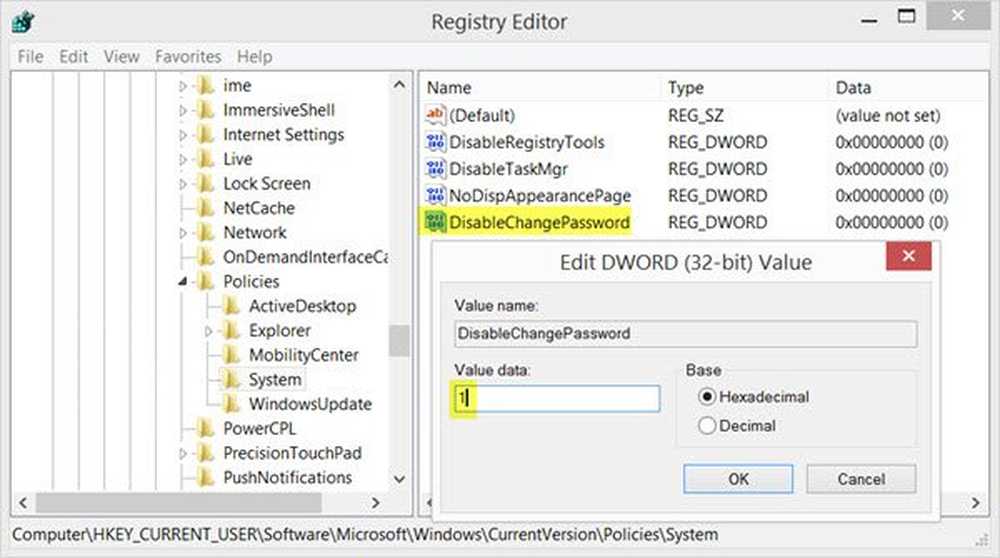
Task: Click the Live folder icon
Action: click(x=205, y=159)
